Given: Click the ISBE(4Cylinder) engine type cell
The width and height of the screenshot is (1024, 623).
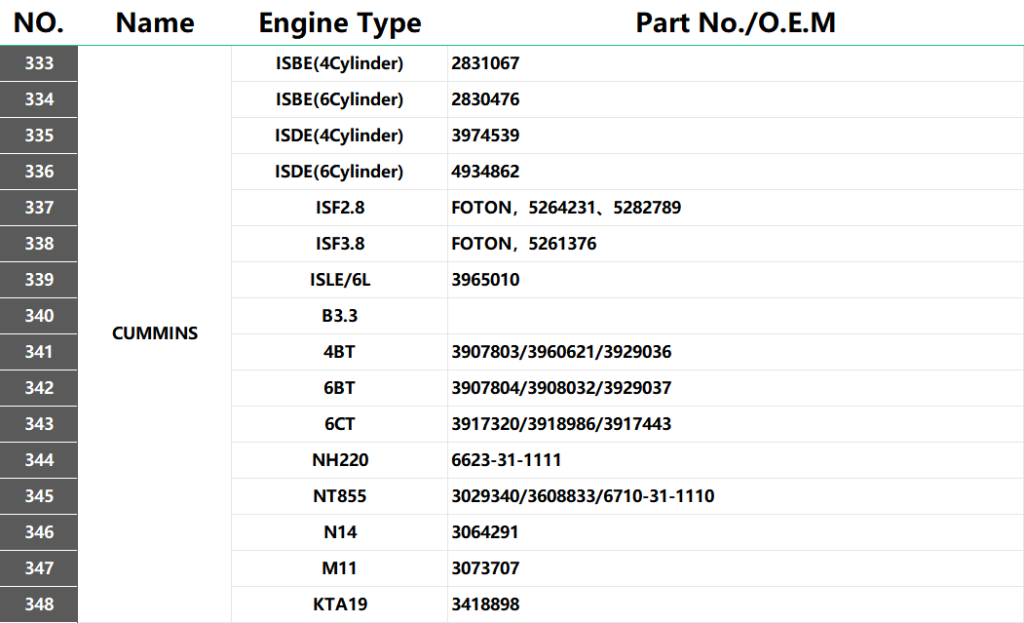Looking at the screenshot, I should pos(340,63).
